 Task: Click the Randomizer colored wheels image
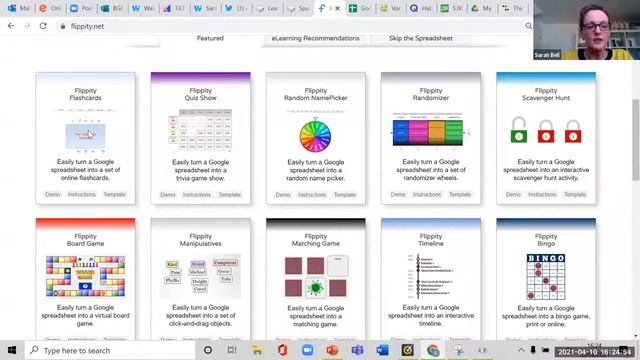point(428,133)
